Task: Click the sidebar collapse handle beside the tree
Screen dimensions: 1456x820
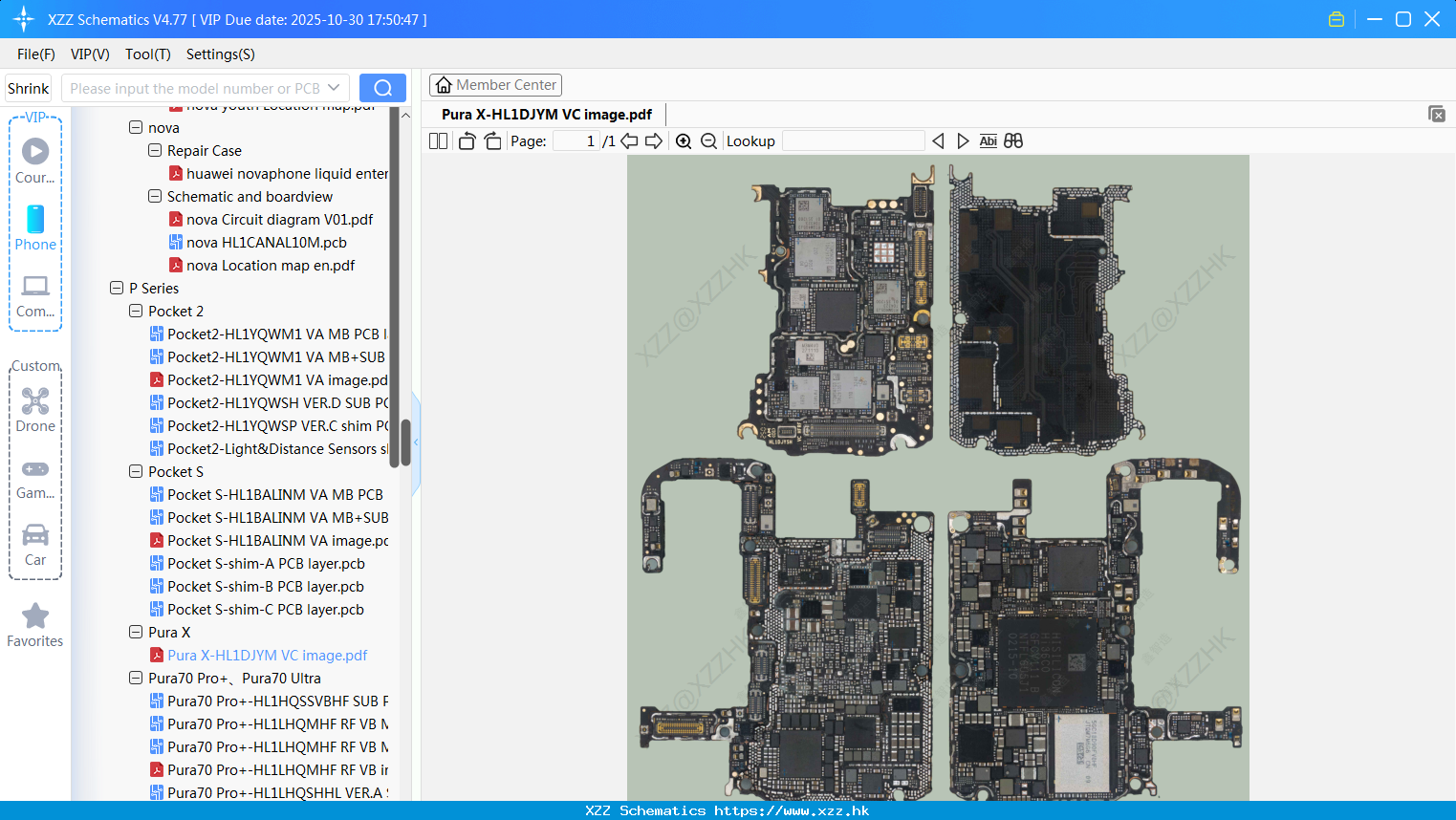Action: [416, 442]
